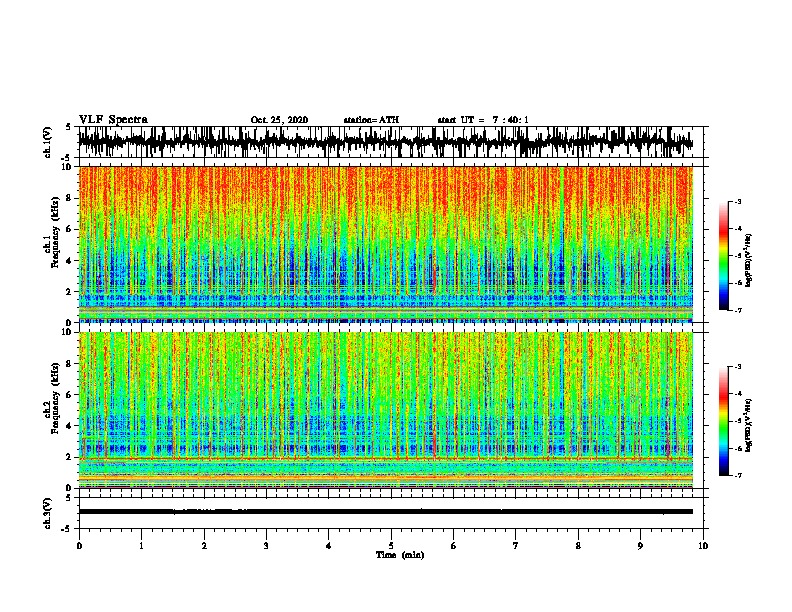
Task: Click the "ch.1(V)" axis label
Action: [x=48, y=142]
